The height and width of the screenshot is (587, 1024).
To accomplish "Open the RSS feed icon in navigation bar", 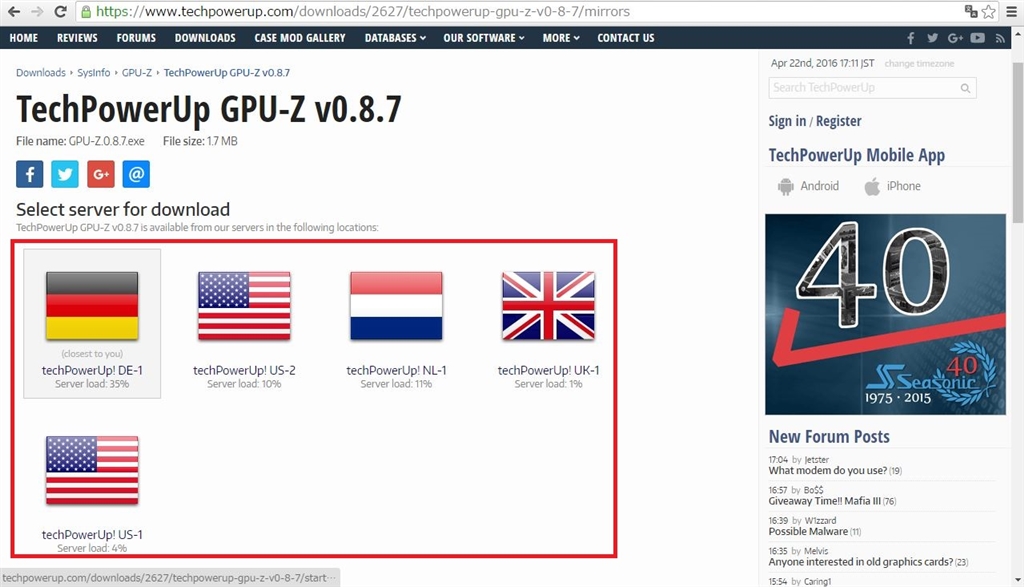I will click(1000, 39).
